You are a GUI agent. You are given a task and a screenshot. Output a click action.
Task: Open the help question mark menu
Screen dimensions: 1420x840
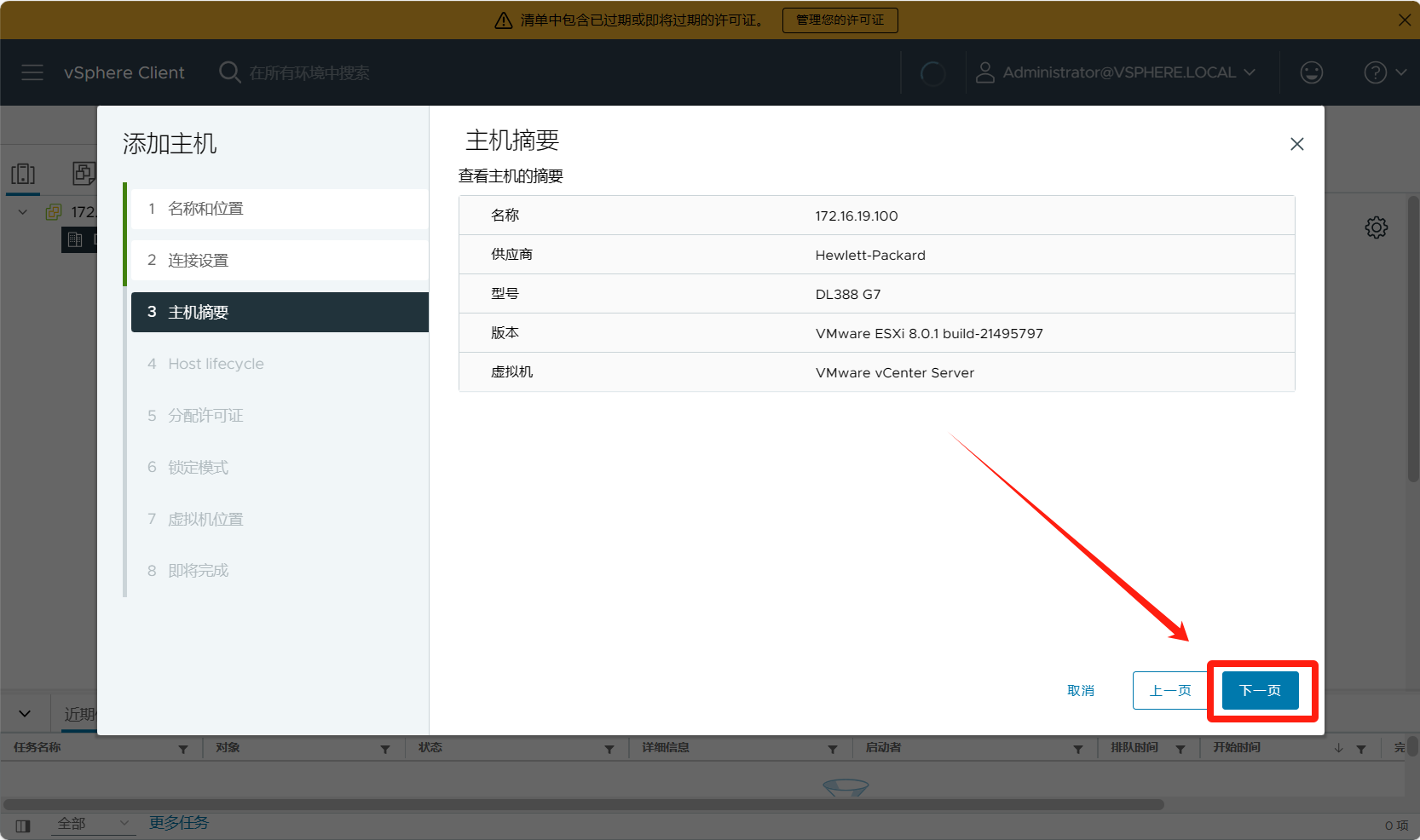[1375, 72]
